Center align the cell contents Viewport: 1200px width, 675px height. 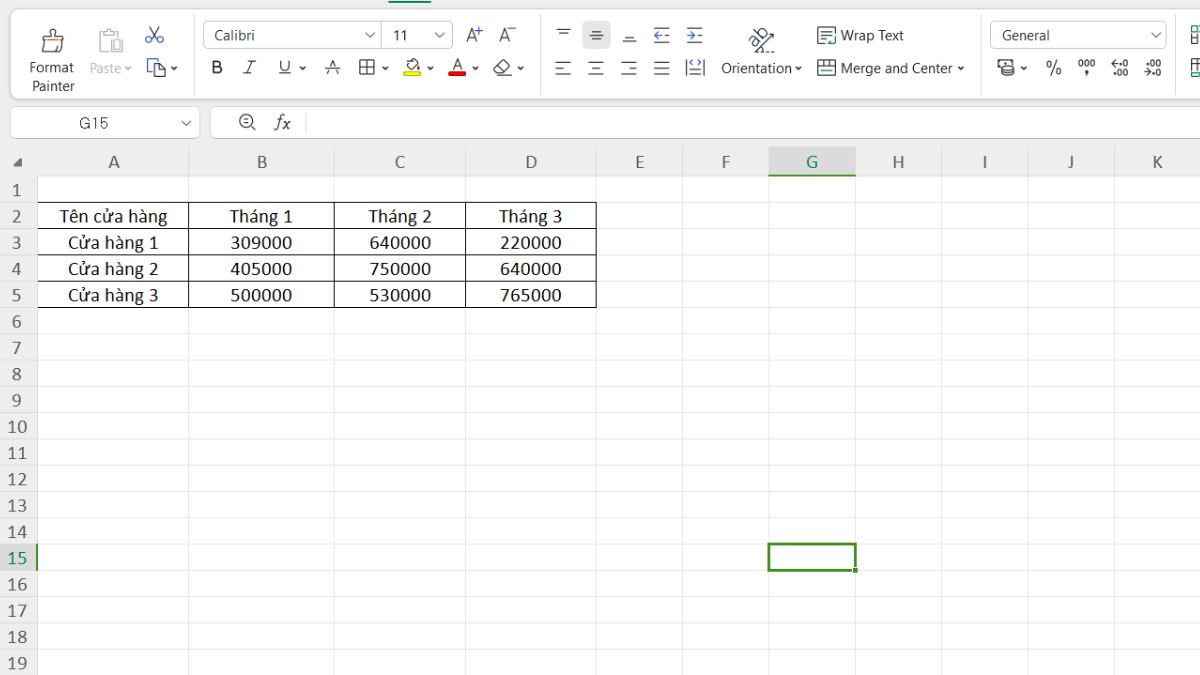tap(596, 68)
